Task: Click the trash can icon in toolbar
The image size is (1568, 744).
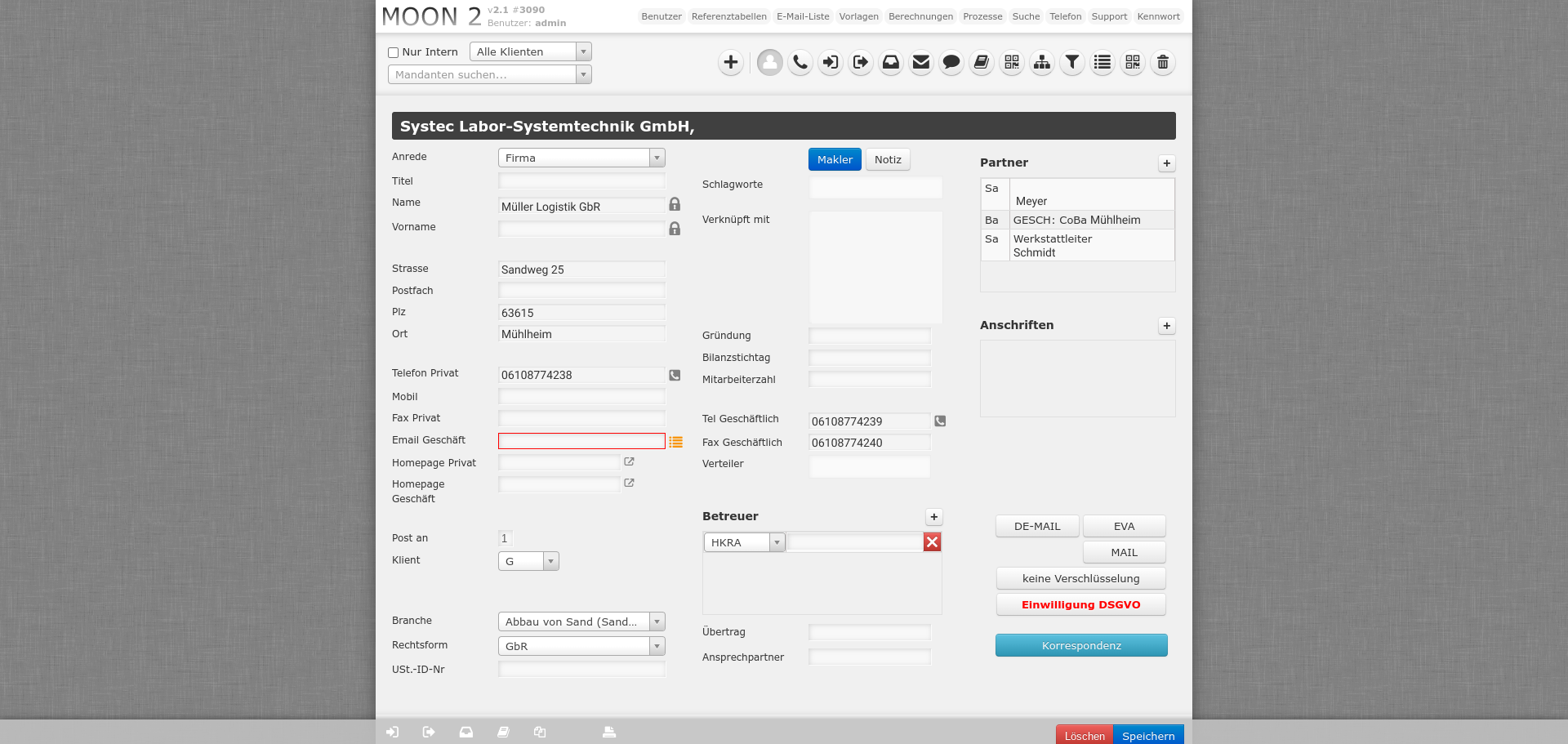Action: [1162, 62]
